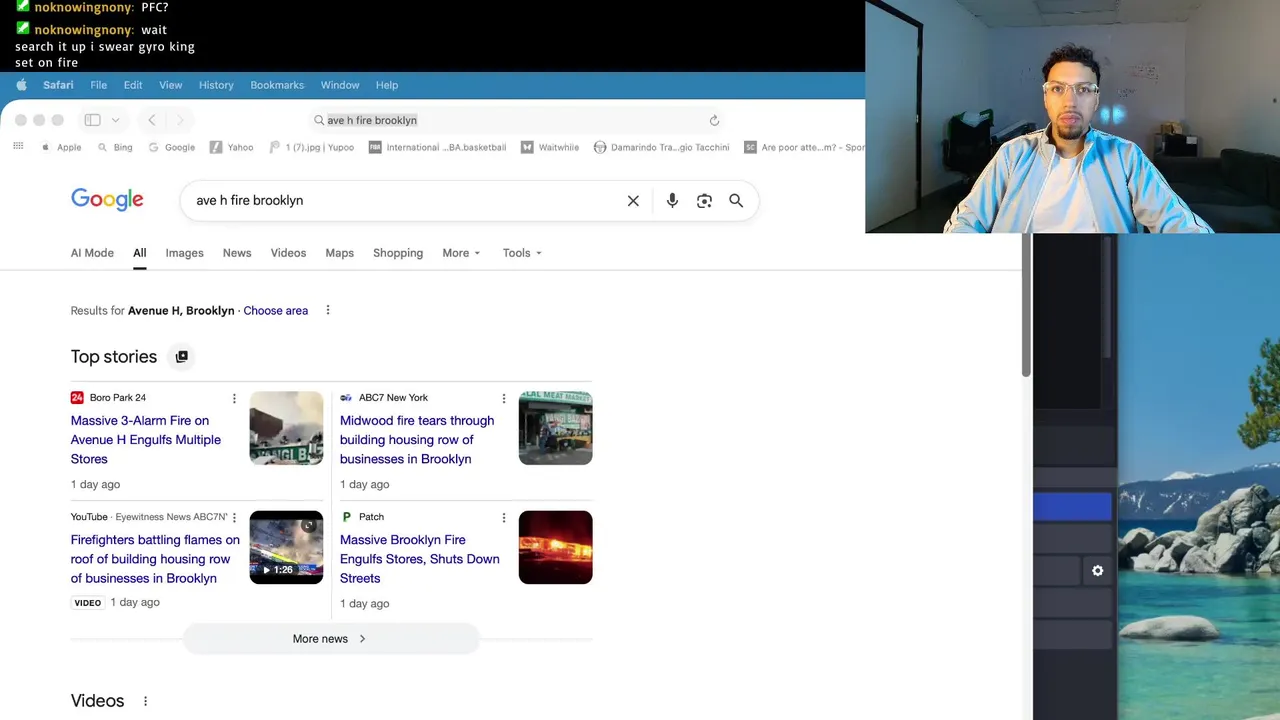This screenshot has width=1280, height=720.
Task: Open the Safari menu
Action: (x=58, y=85)
